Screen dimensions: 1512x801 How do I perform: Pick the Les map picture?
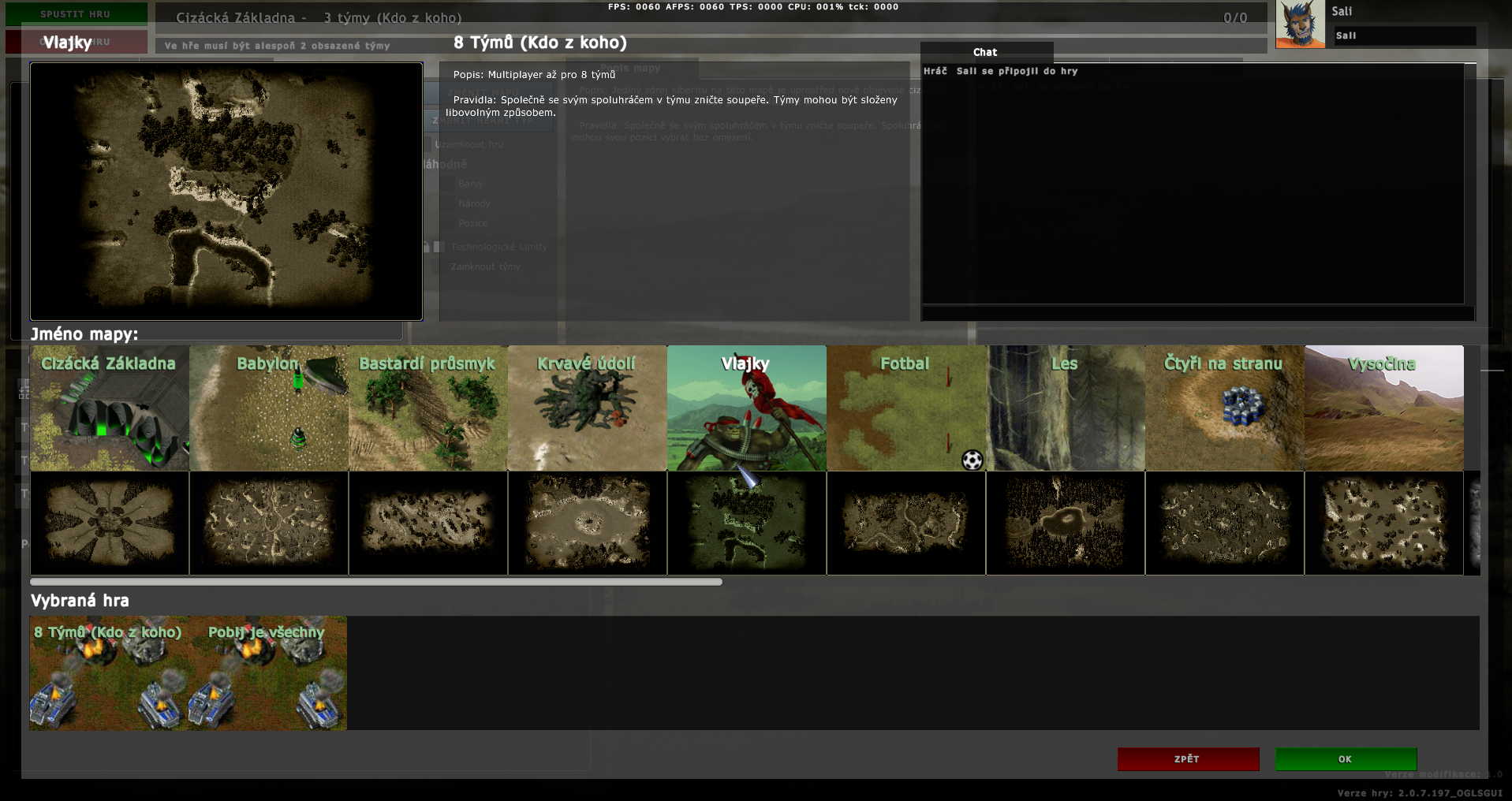tap(1066, 408)
